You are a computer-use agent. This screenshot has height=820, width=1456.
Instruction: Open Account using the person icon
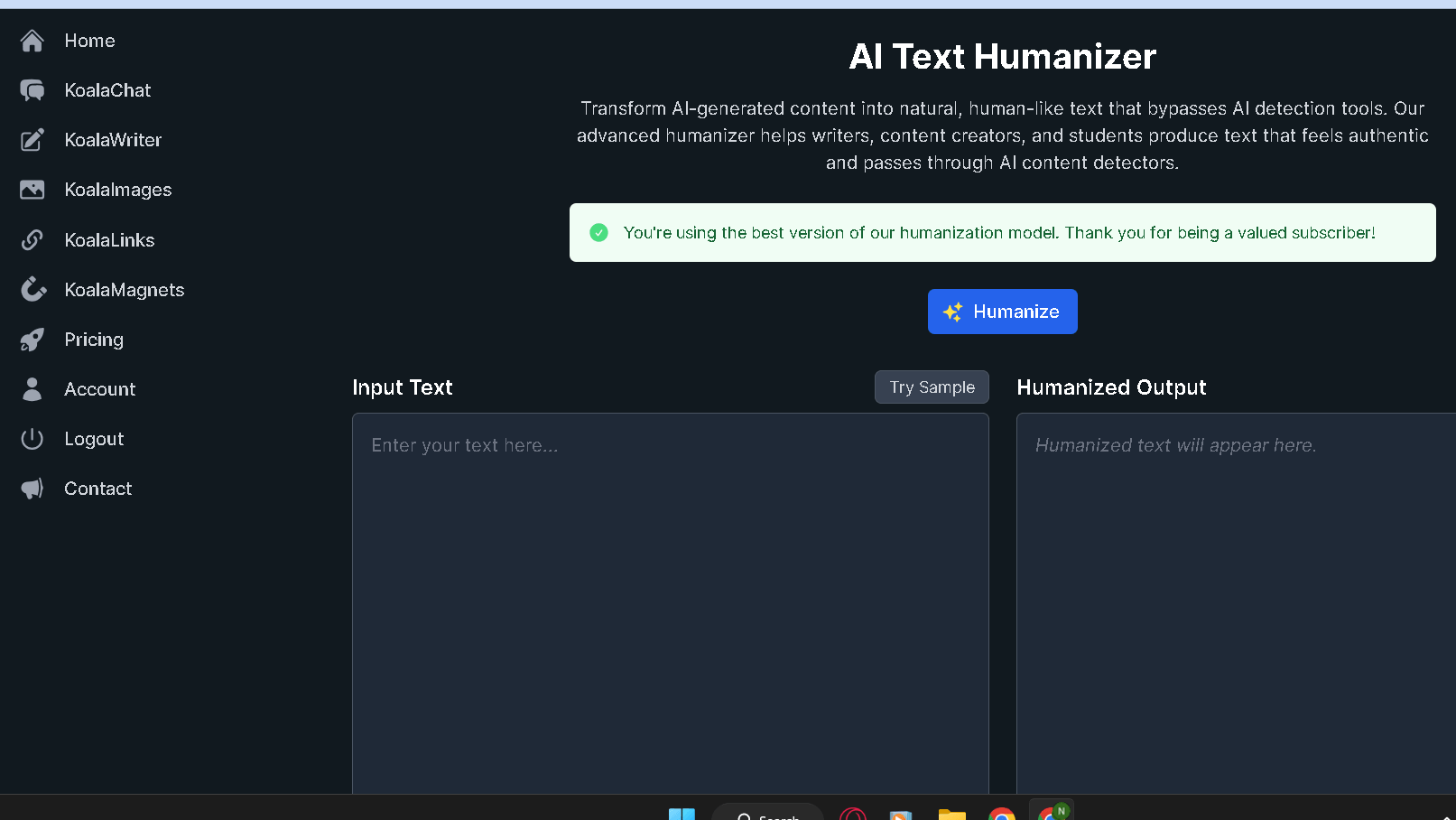click(32, 388)
